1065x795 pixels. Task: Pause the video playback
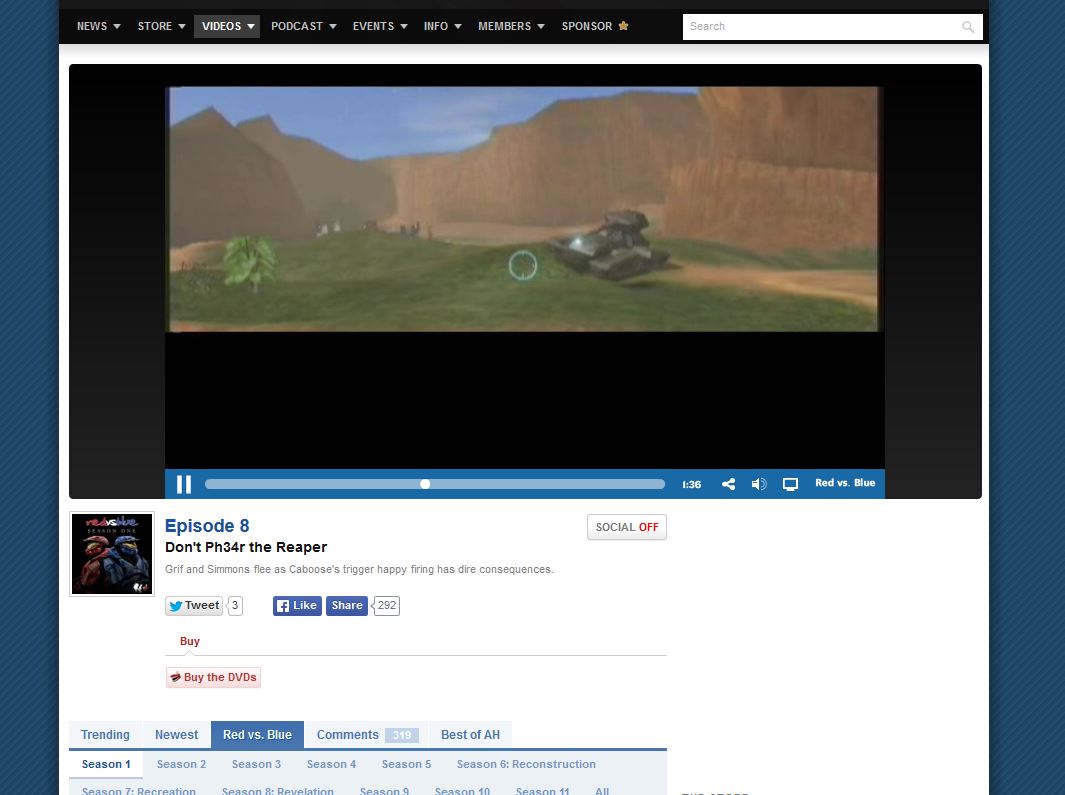(183, 484)
